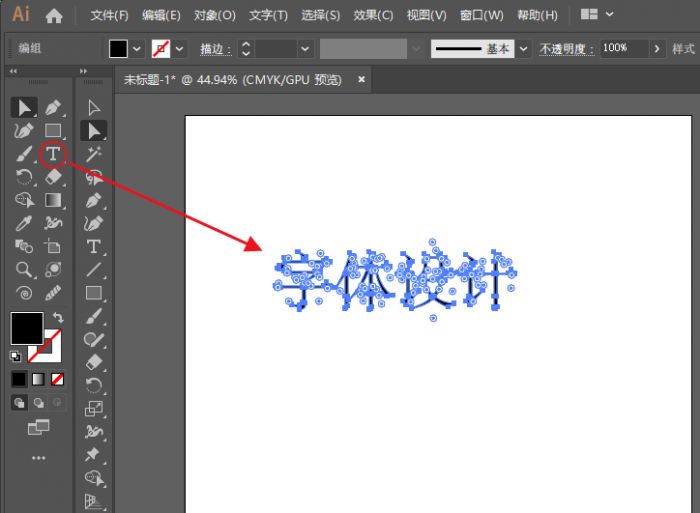The width and height of the screenshot is (700, 513).
Task: Select the Pen tool in left toolbar
Action: click(x=53, y=108)
